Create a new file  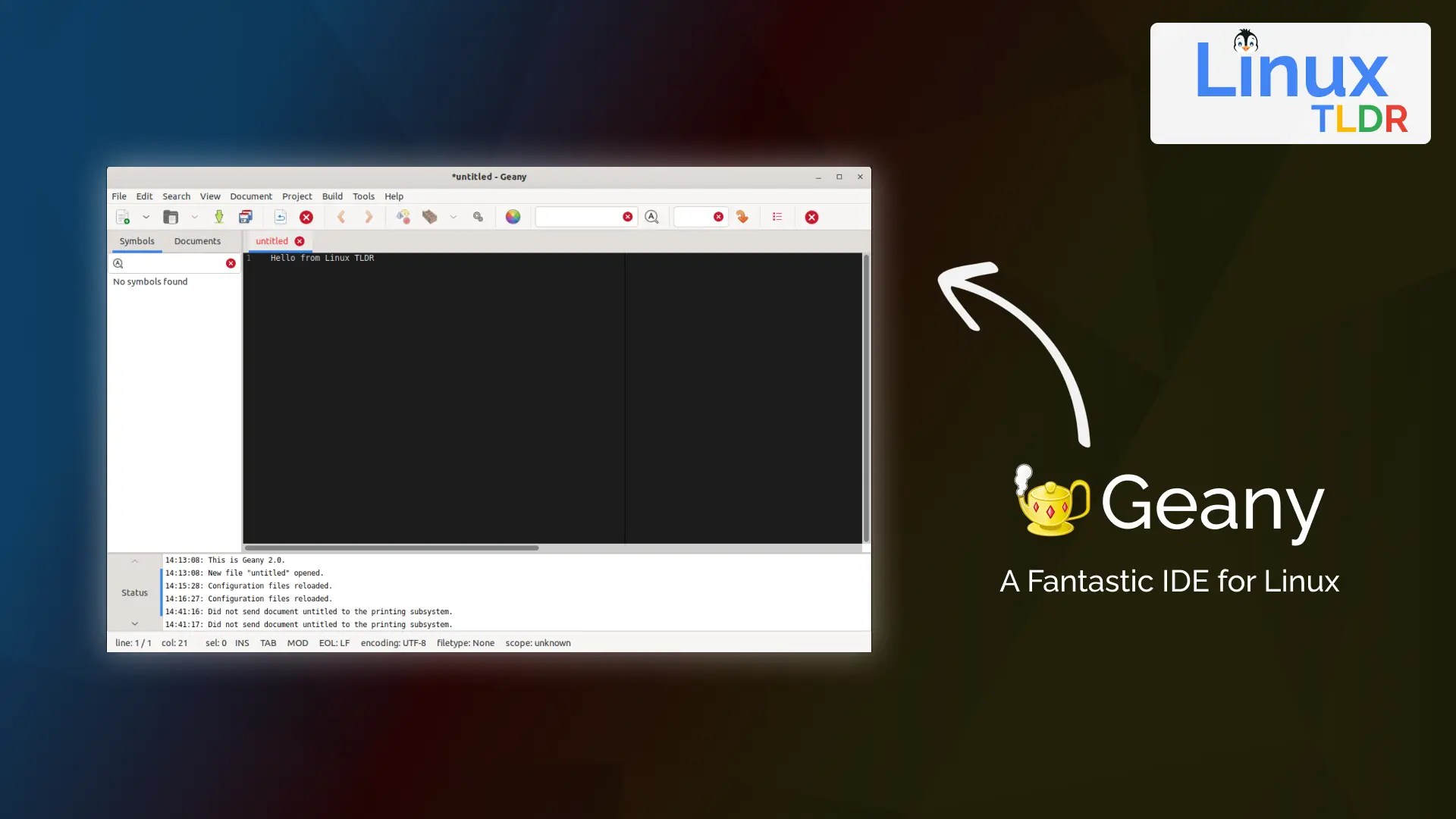pos(123,217)
